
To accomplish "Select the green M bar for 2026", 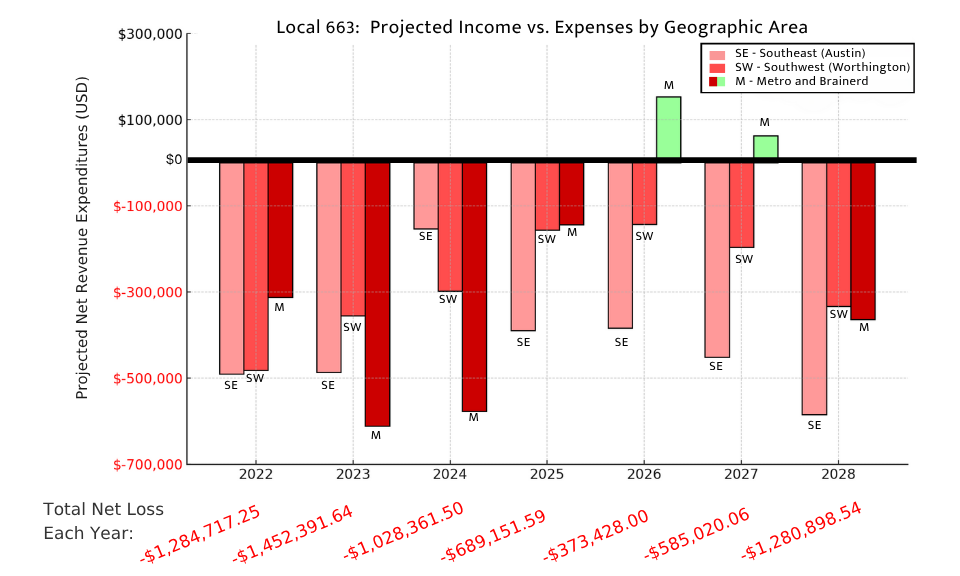I will 668,128.
